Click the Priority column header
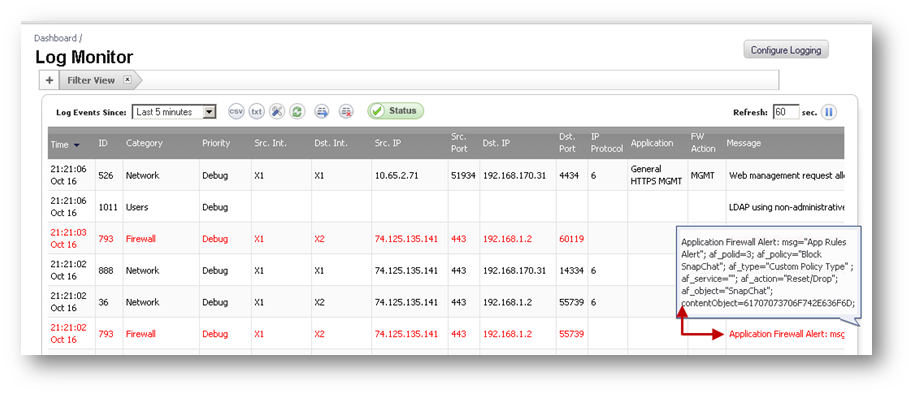Screen dimensions: 914x397 tap(216, 143)
